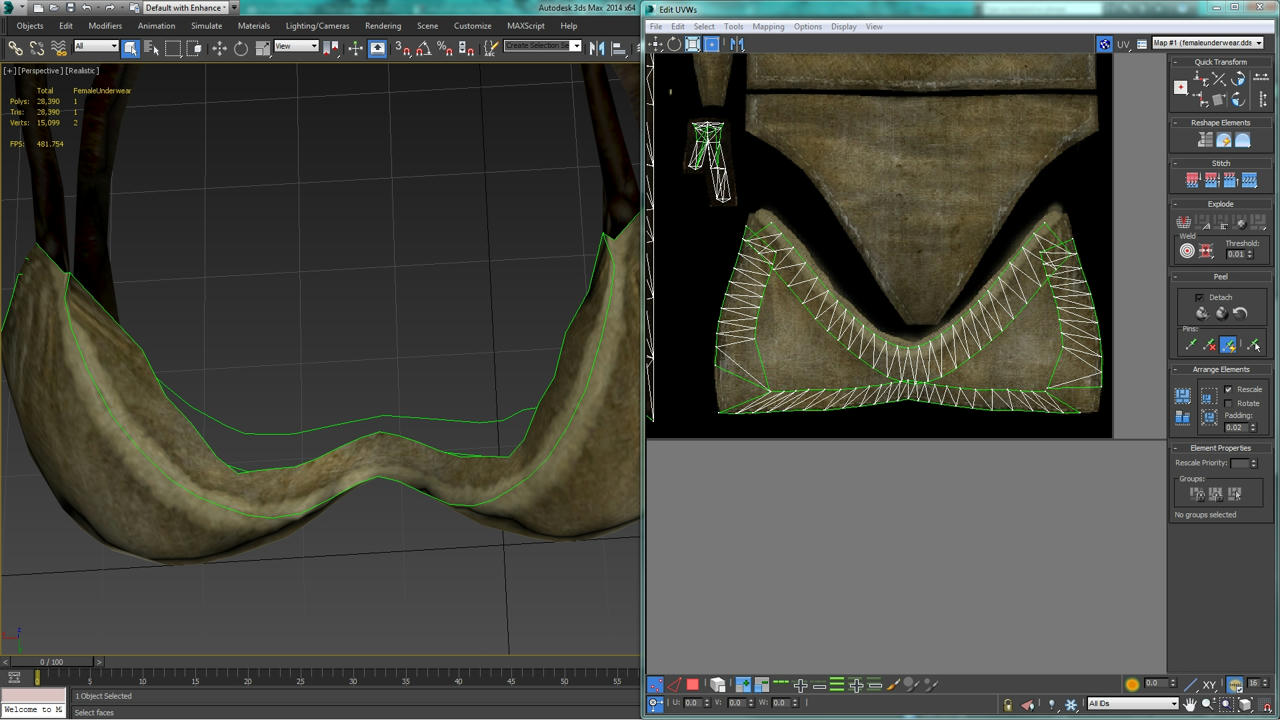Click the orange soft selection circle icon
This screenshot has height=720, width=1280.
tap(1132, 685)
